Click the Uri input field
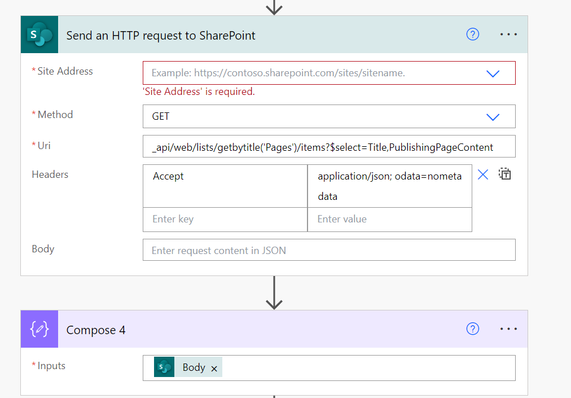 coord(329,147)
